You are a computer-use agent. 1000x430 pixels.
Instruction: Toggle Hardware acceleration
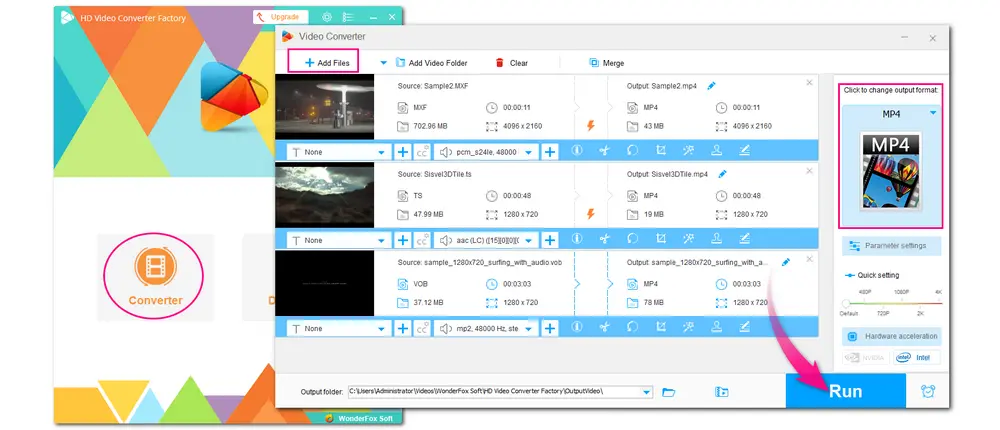pyautogui.click(x=892, y=336)
